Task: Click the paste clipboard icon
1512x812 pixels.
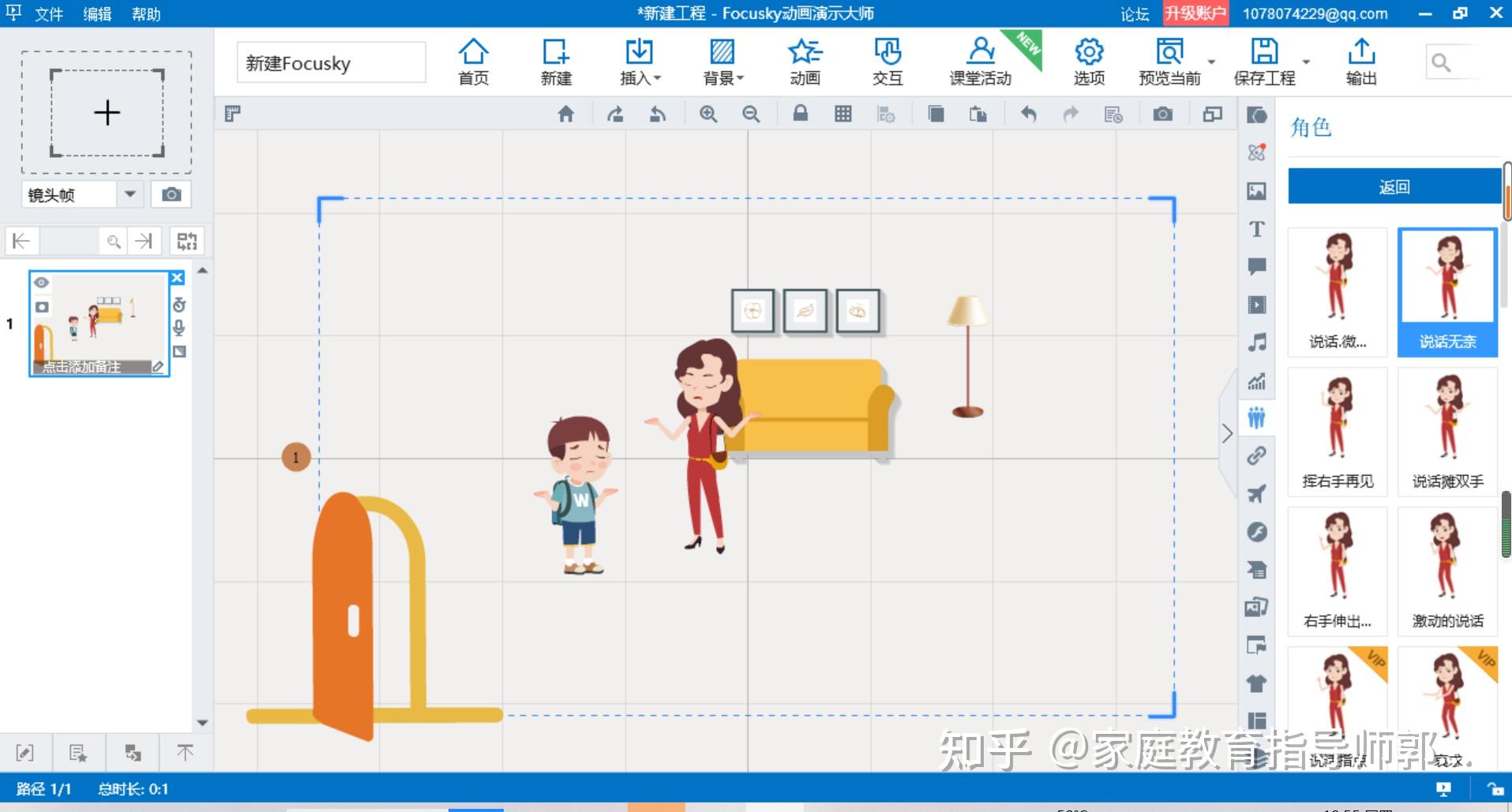Action: click(978, 114)
